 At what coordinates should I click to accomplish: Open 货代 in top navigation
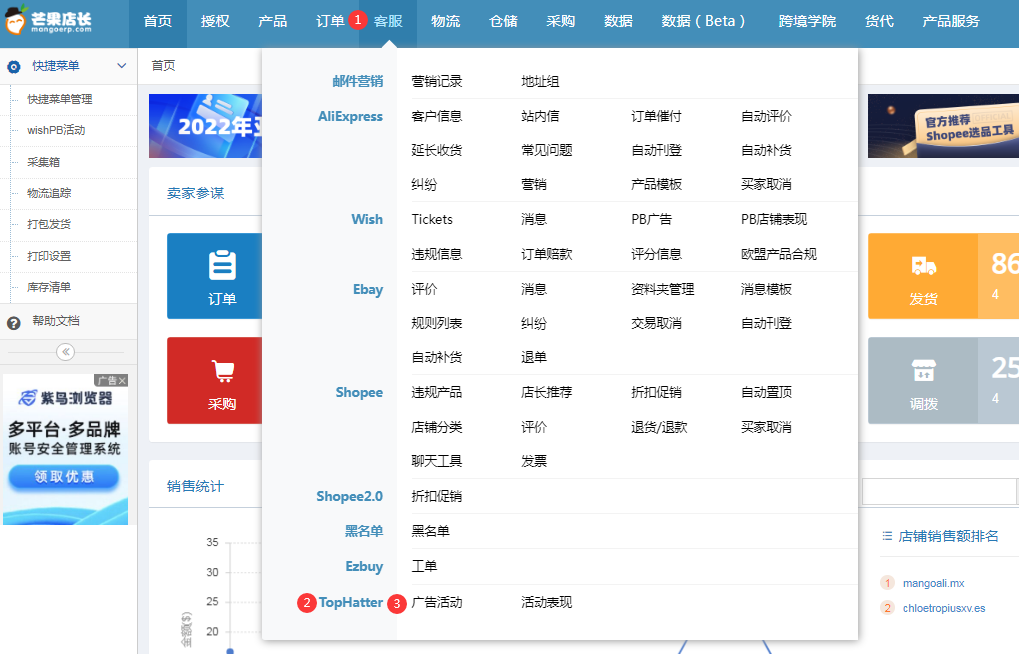point(879,21)
